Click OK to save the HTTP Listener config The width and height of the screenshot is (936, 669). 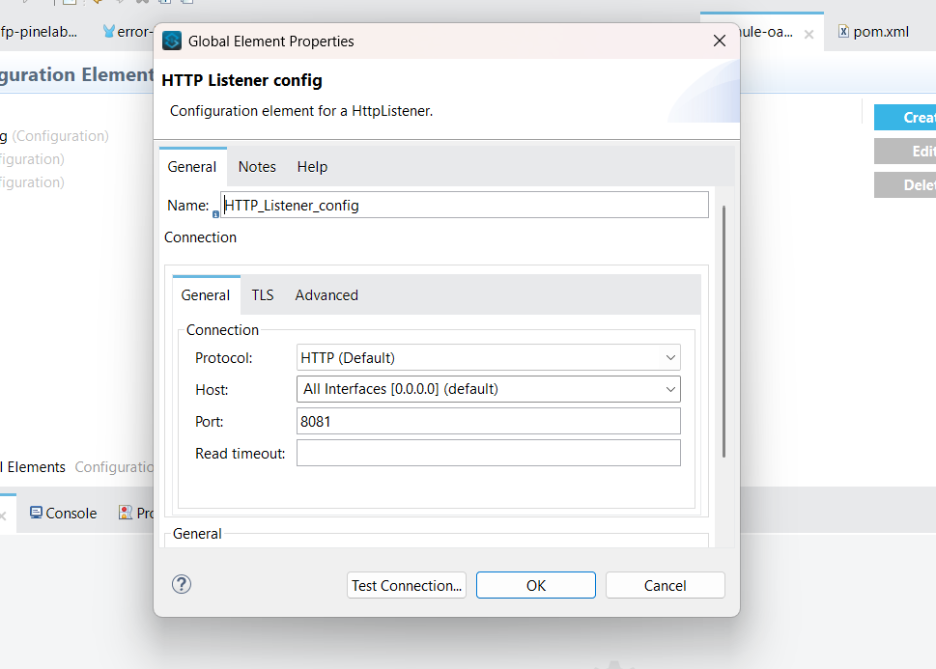(x=535, y=584)
